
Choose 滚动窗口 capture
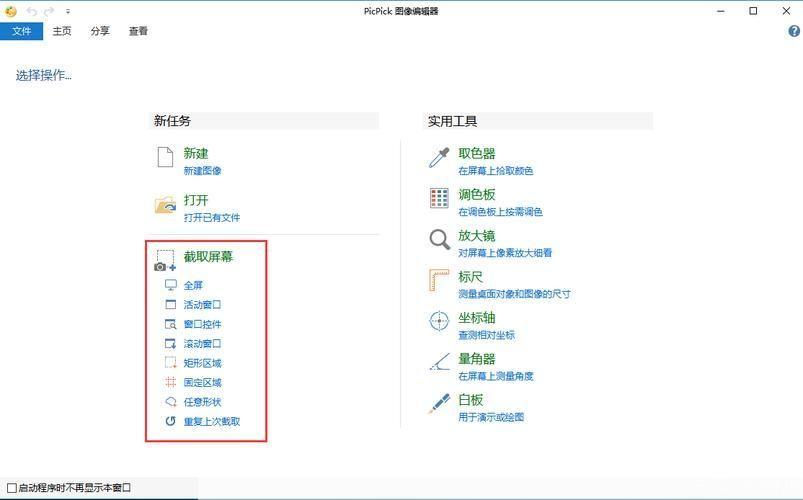(x=202, y=344)
